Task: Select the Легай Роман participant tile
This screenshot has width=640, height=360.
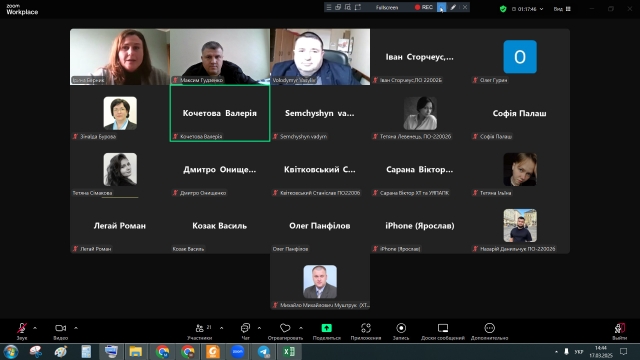Action: pyautogui.click(x=120, y=226)
